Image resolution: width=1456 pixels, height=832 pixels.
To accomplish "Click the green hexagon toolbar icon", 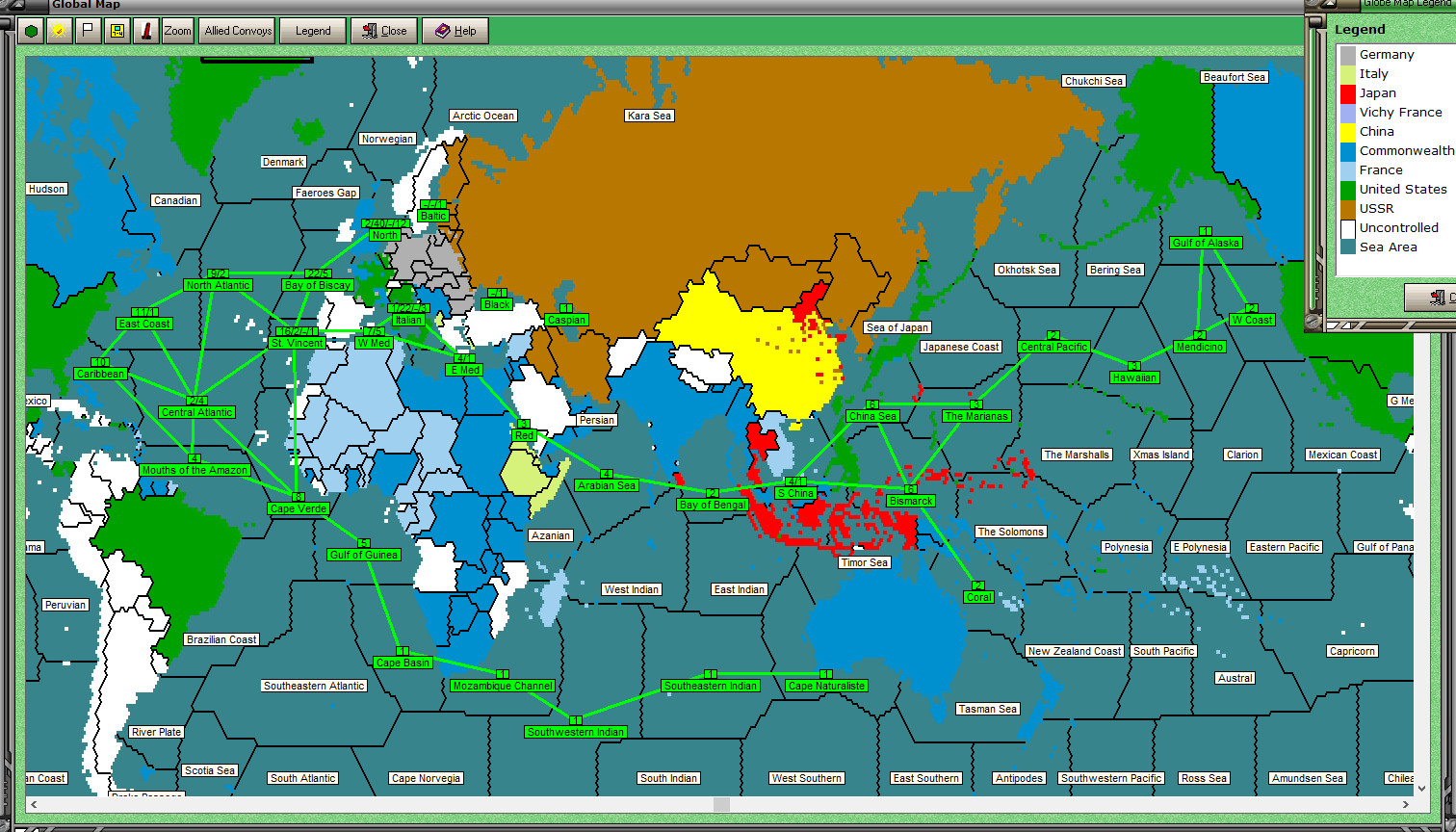I will point(32,31).
